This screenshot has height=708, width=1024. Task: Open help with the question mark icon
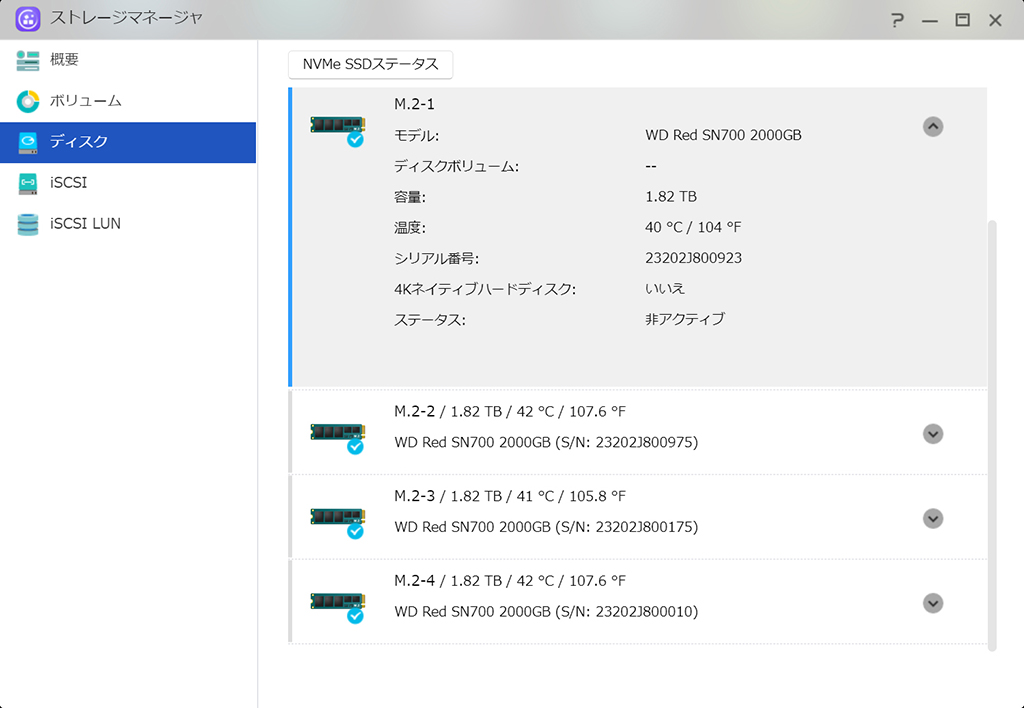pos(897,20)
